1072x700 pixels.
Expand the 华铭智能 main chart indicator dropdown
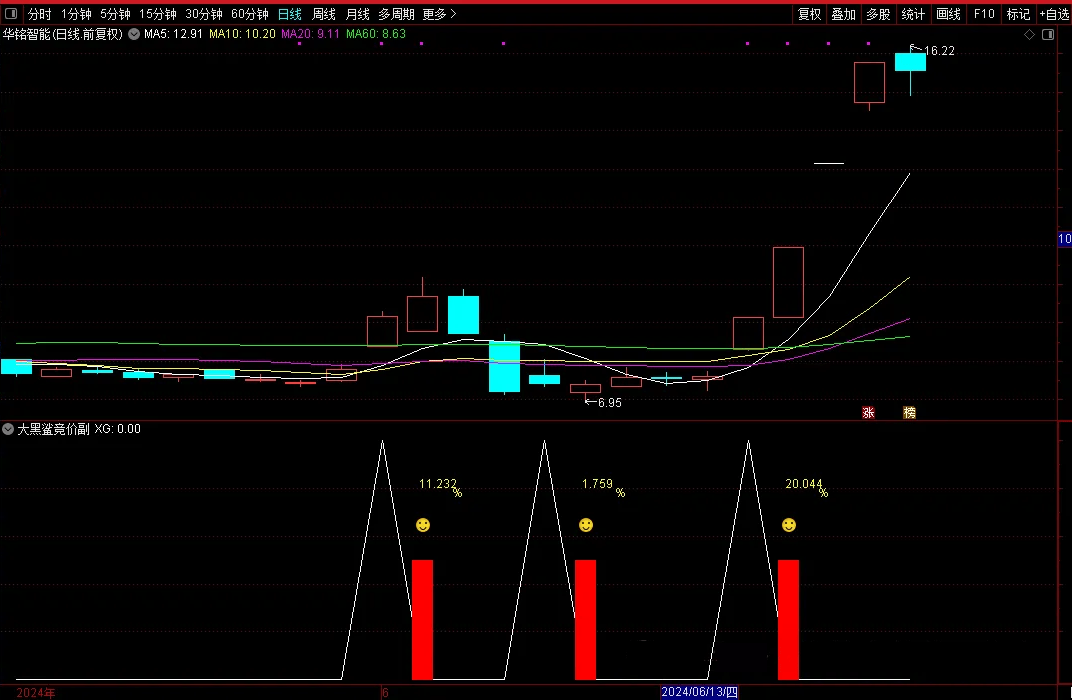(134, 34)
